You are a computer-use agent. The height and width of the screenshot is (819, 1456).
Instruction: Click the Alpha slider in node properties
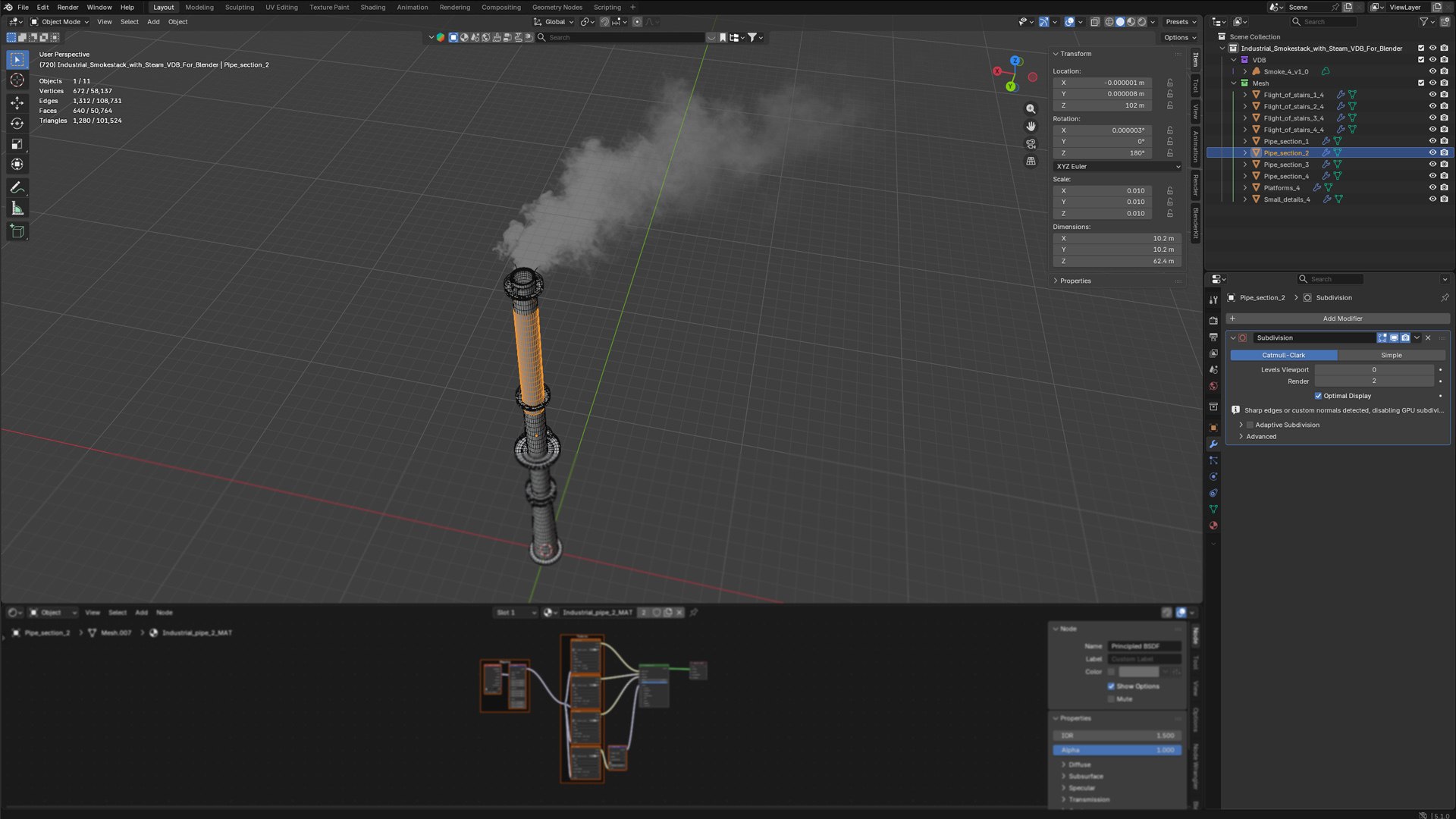point(1117,751)
